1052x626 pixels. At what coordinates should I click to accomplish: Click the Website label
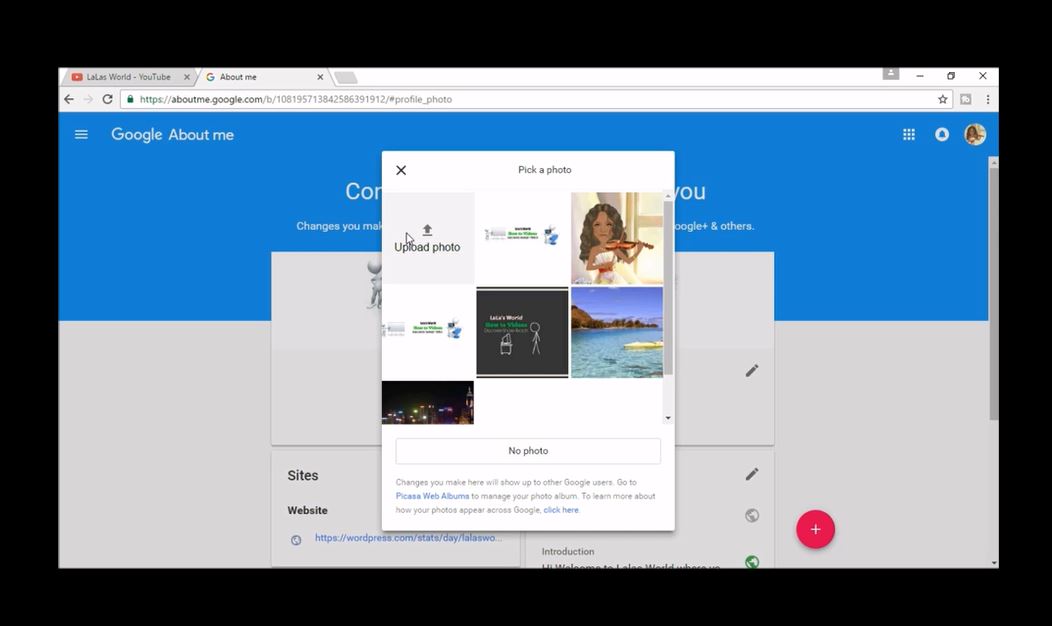click(x=307, y=511)
